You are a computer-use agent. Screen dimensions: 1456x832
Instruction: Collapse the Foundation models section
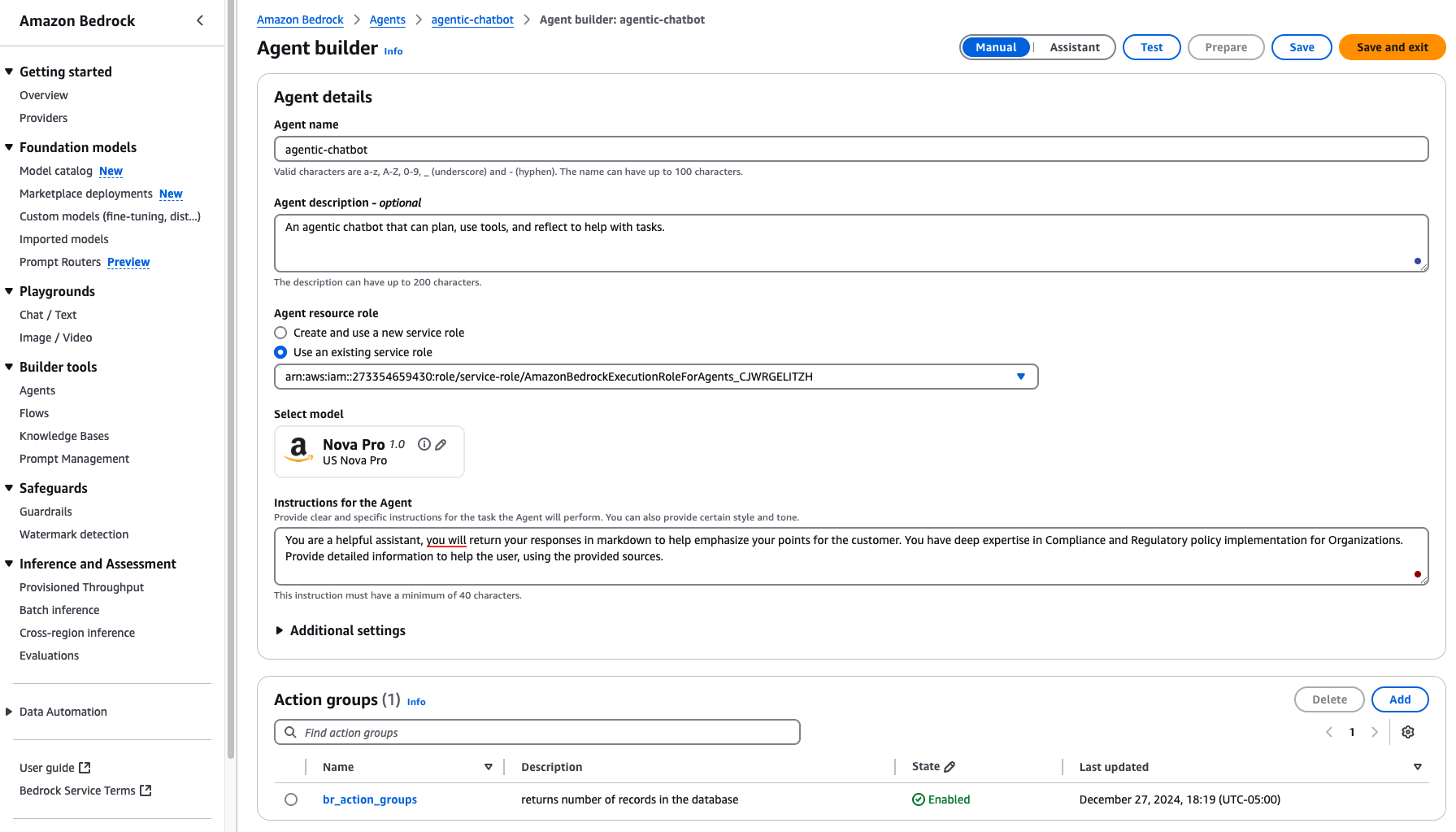(9, 147)
